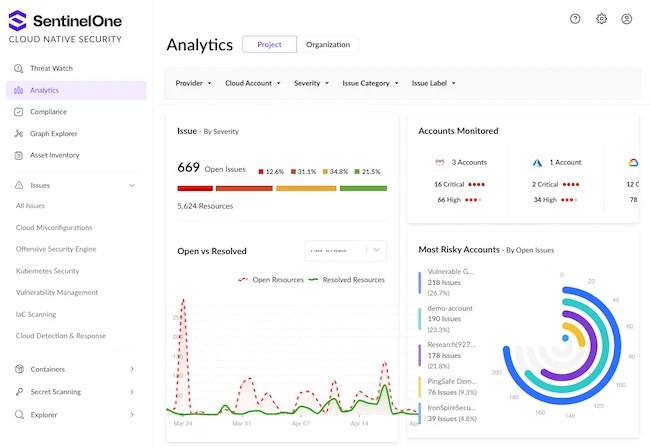Open Asset Inventory icon in sidebar
This screenshot has width=650, height=447.
19,155
